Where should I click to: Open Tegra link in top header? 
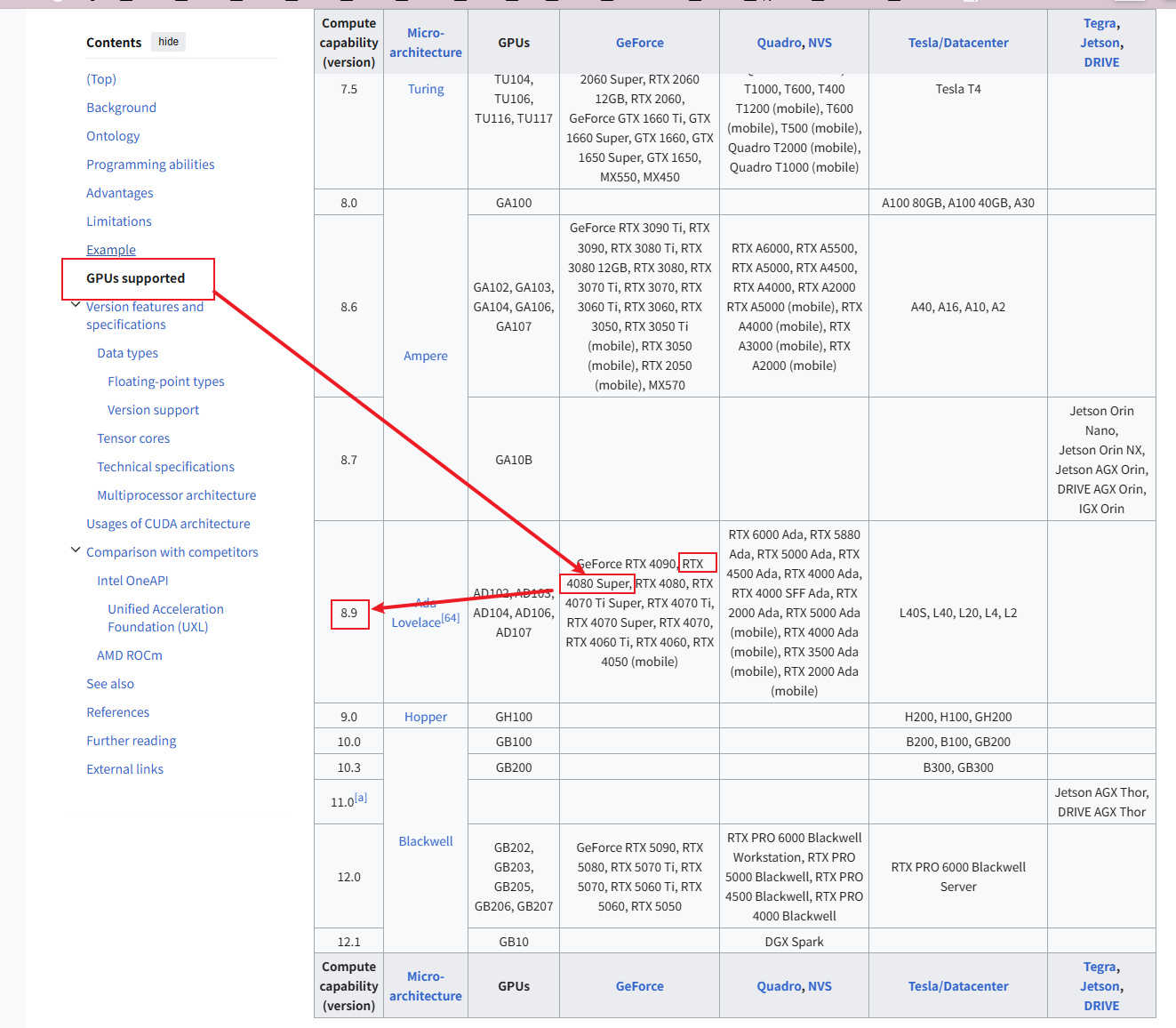pos(1100,23)
